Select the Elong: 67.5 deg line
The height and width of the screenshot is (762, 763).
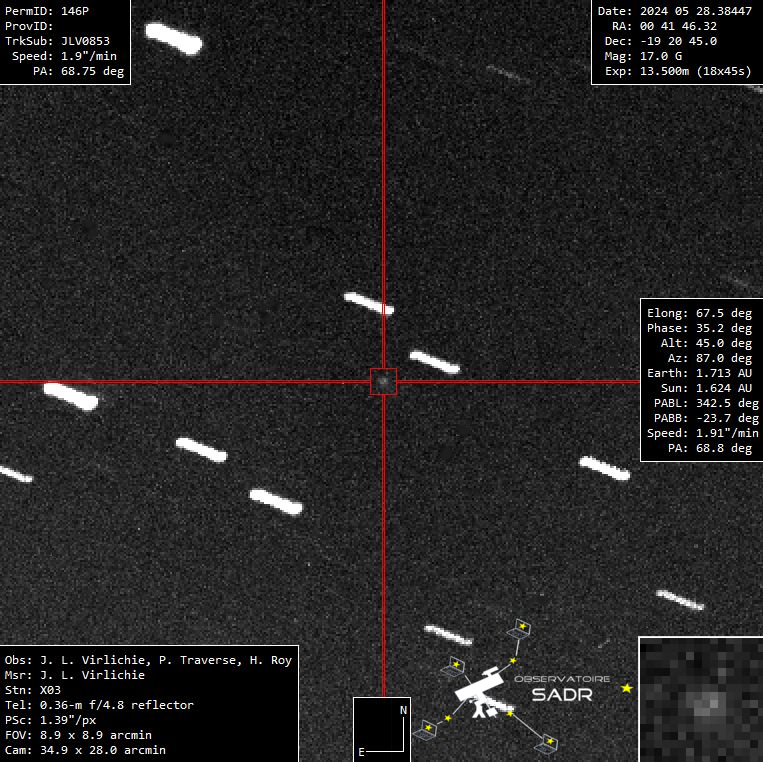tap(699, 313)
